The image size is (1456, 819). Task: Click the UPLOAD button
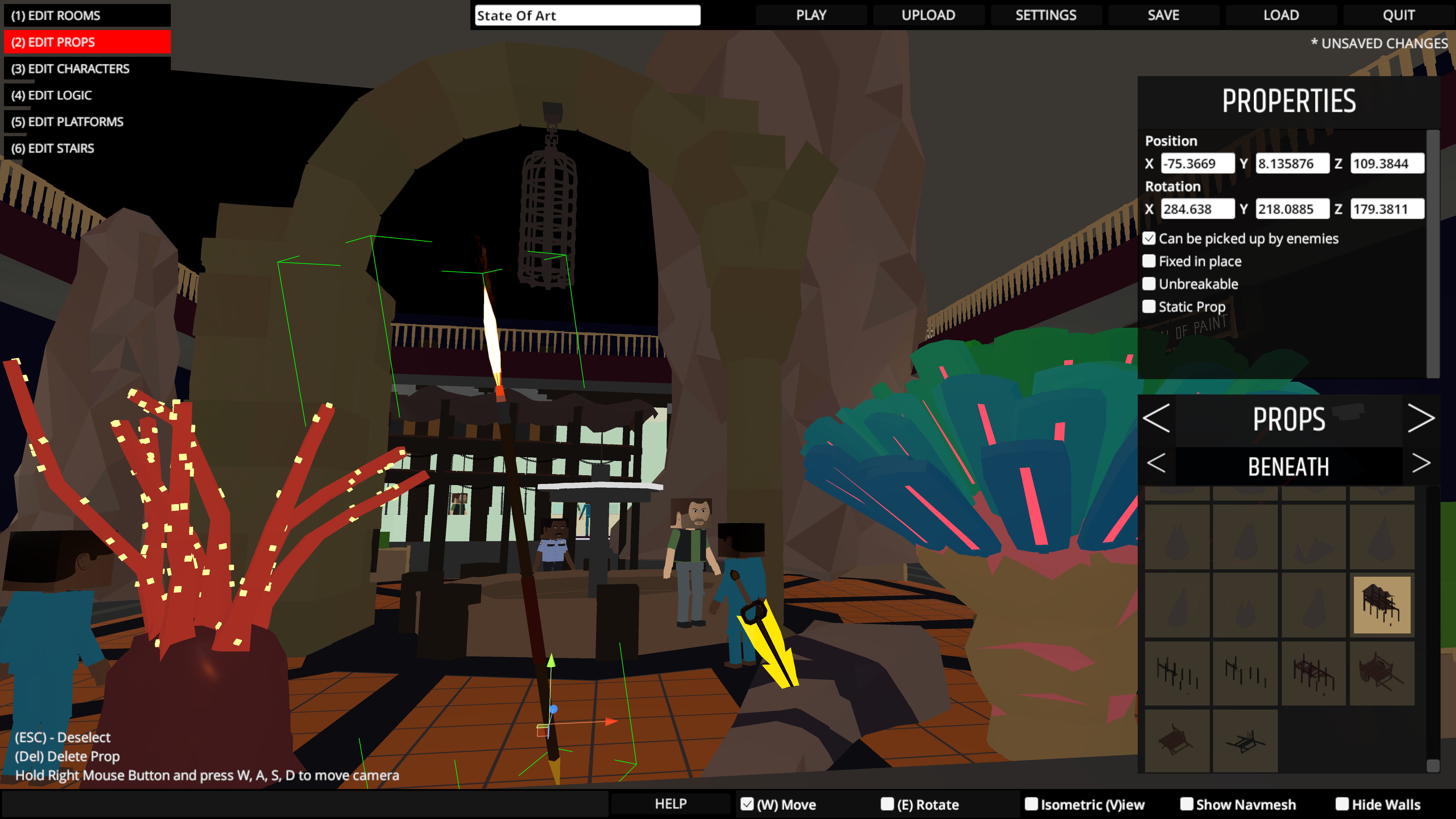929,15
